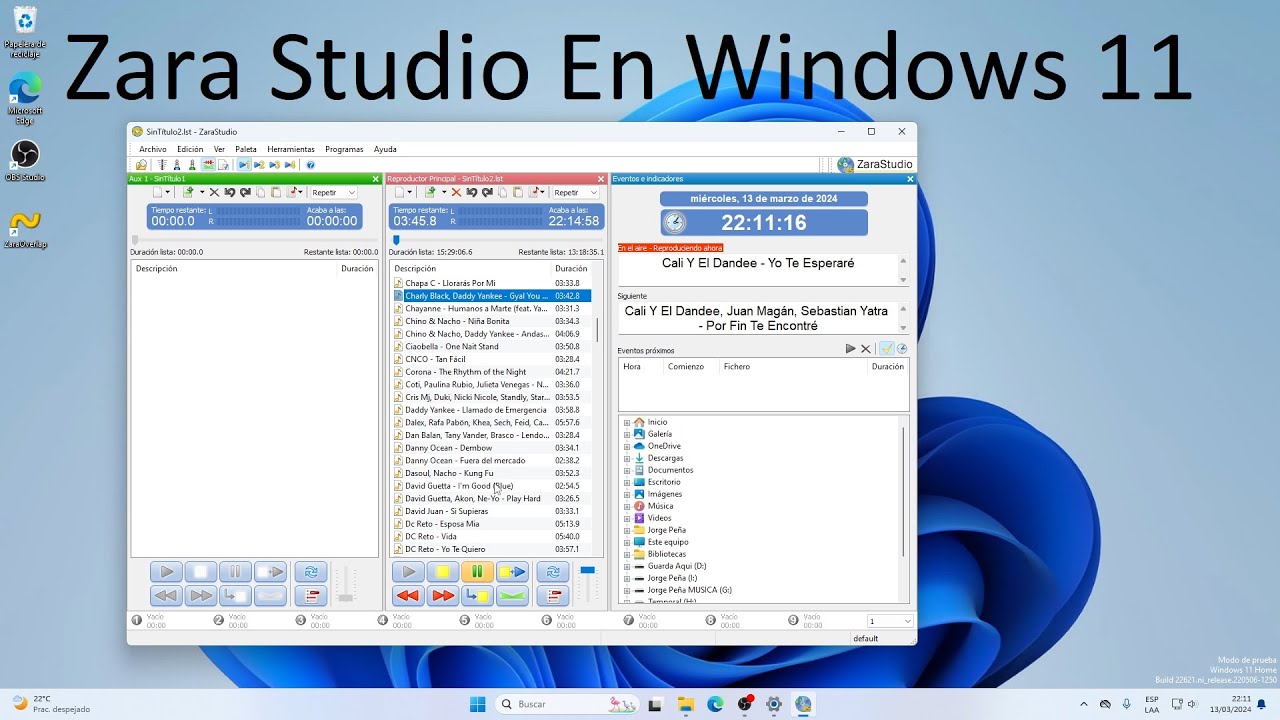Open the palette number dropdown showing 1
Viewport: 1280px width, 720px height.
pyautogui.click(x=890, y=621)
